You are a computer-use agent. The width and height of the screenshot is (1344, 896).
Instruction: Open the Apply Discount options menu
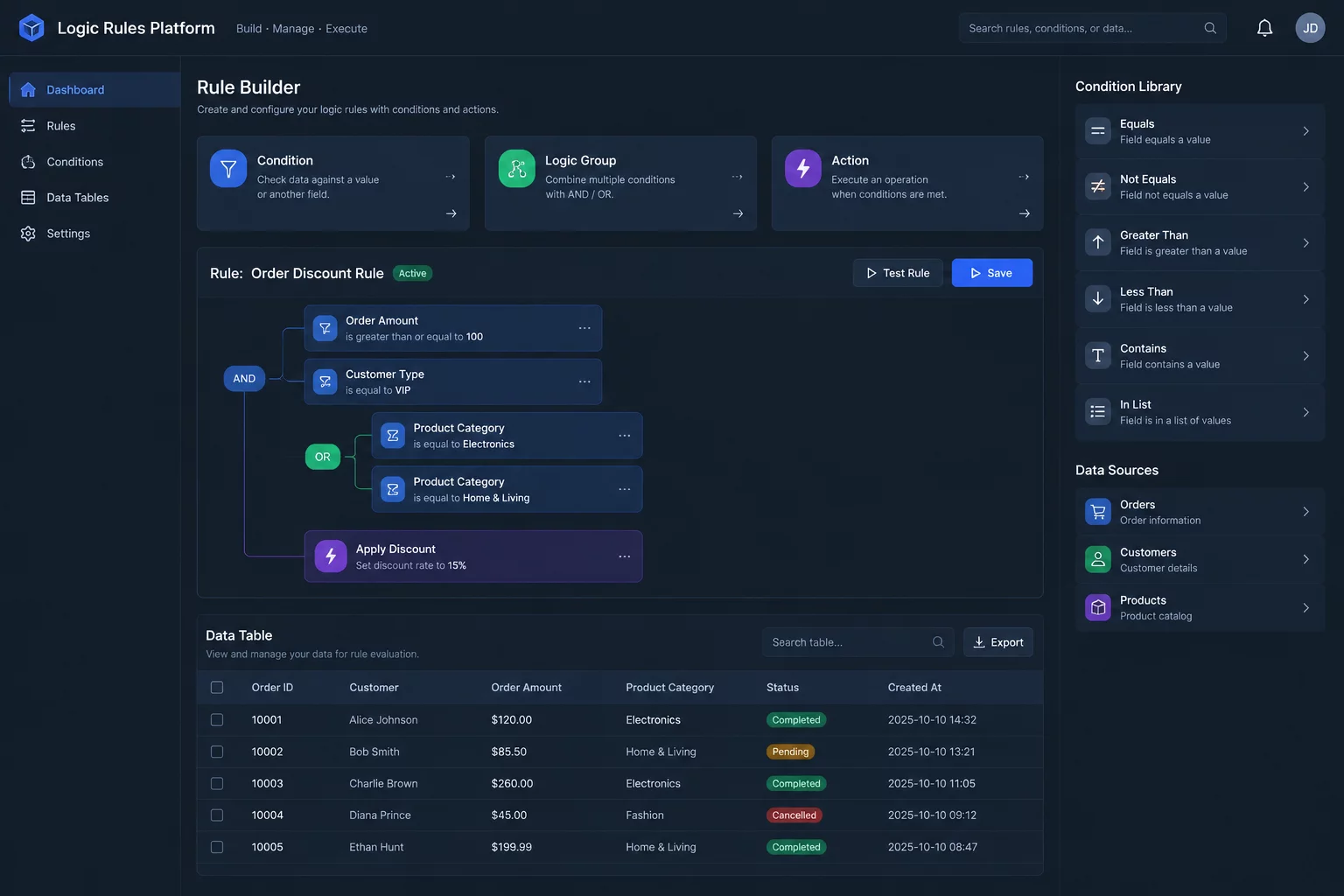click(625, 556)
